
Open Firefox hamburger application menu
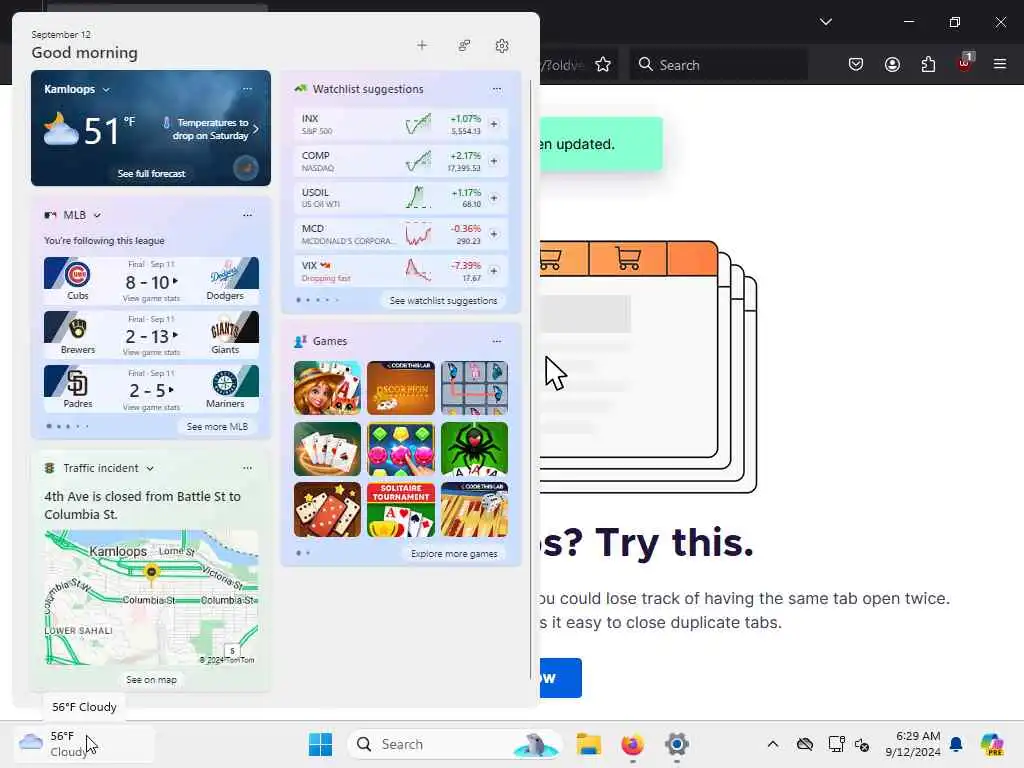tap(1000, 64)
